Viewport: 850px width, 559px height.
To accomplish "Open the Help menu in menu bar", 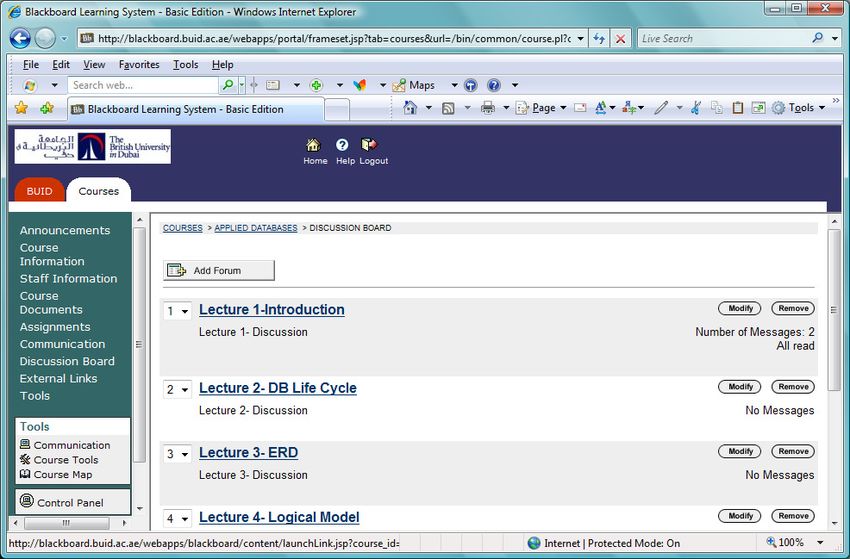I will pyautogui.click(x=222, y=65).
